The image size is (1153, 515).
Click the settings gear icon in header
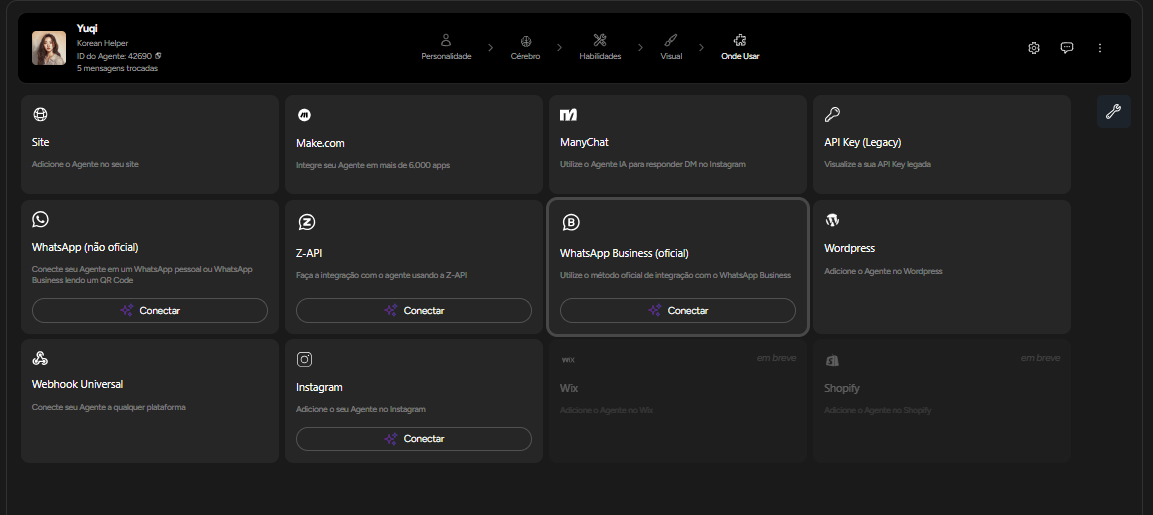(1034, 48)
